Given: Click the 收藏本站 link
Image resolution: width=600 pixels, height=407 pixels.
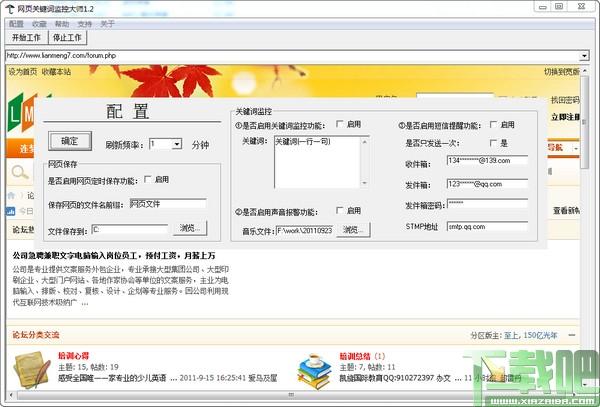Looking at the screenshot, I should [x=56, y=72].
